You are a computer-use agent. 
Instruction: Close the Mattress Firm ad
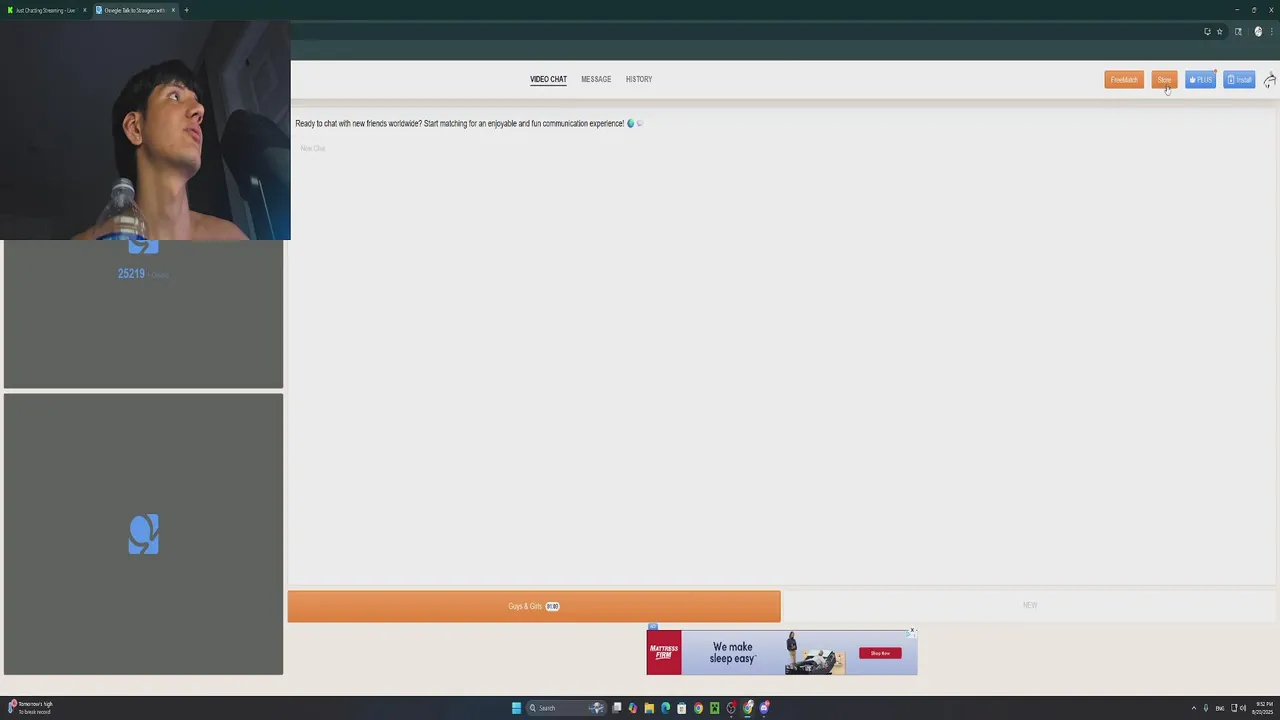912,631
